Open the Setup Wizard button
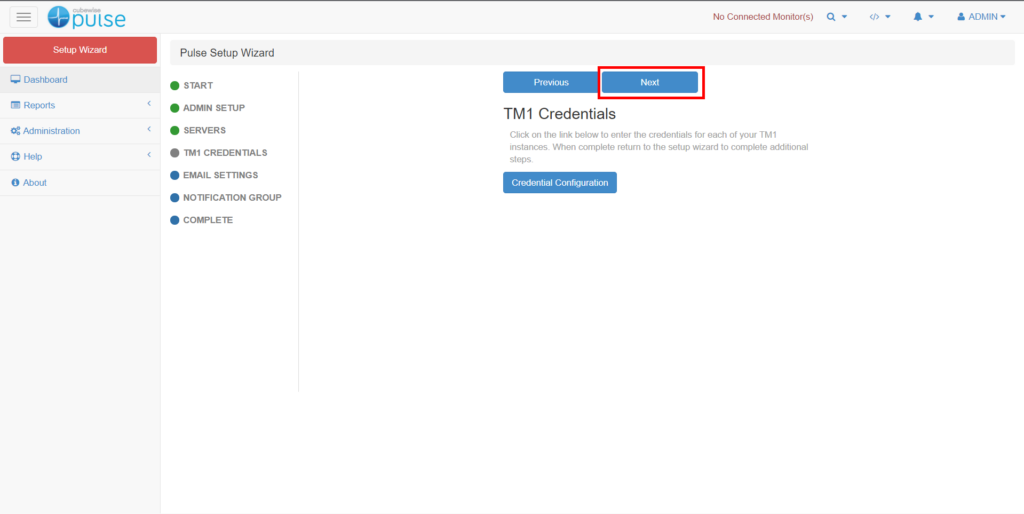The width and height of the screenshot is (1024, 514). click(80, 50)
